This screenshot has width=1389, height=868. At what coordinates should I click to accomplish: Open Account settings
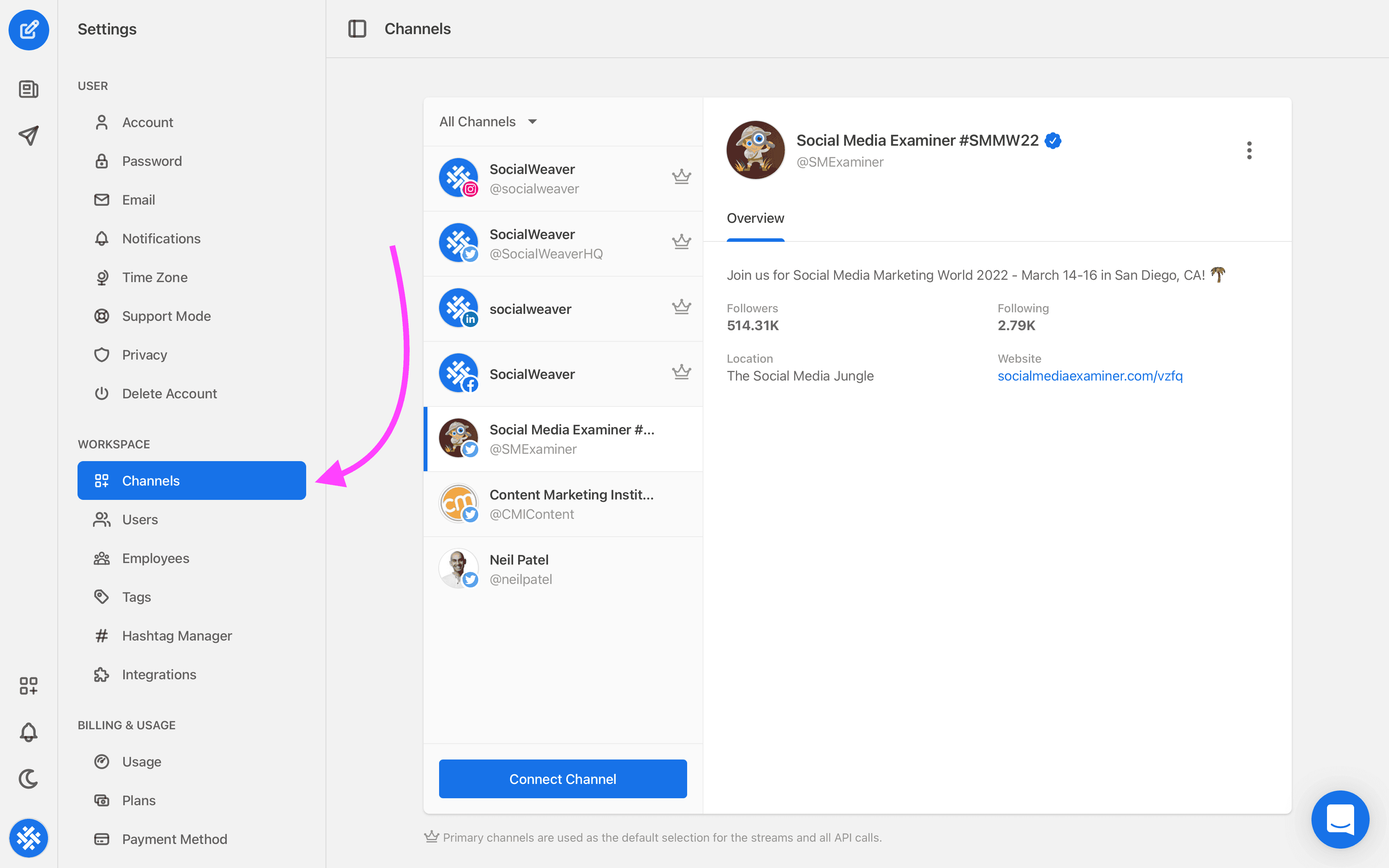pos(192,122)
